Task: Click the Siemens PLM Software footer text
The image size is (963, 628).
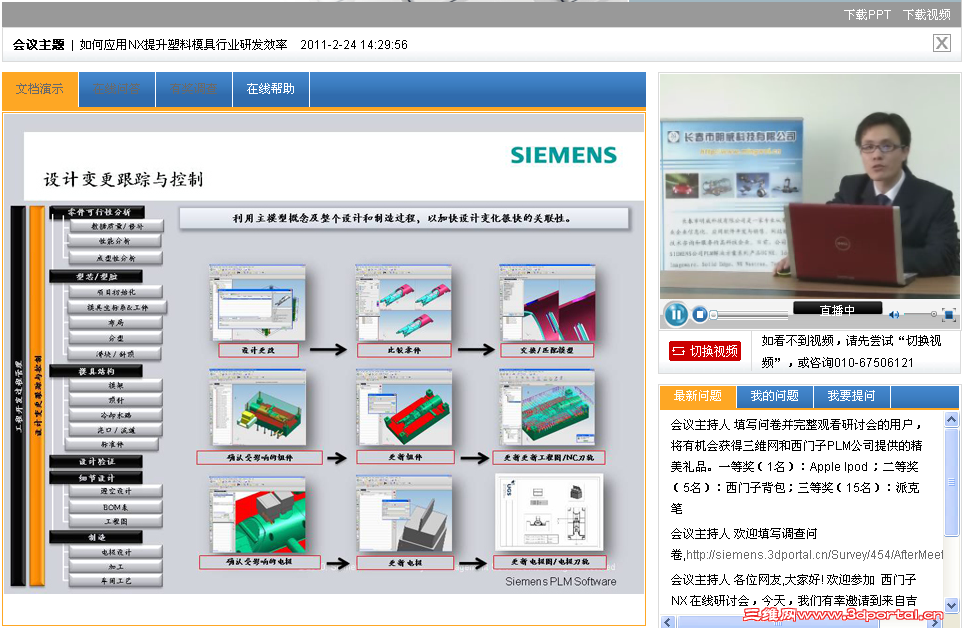Action: pos(561,581)
